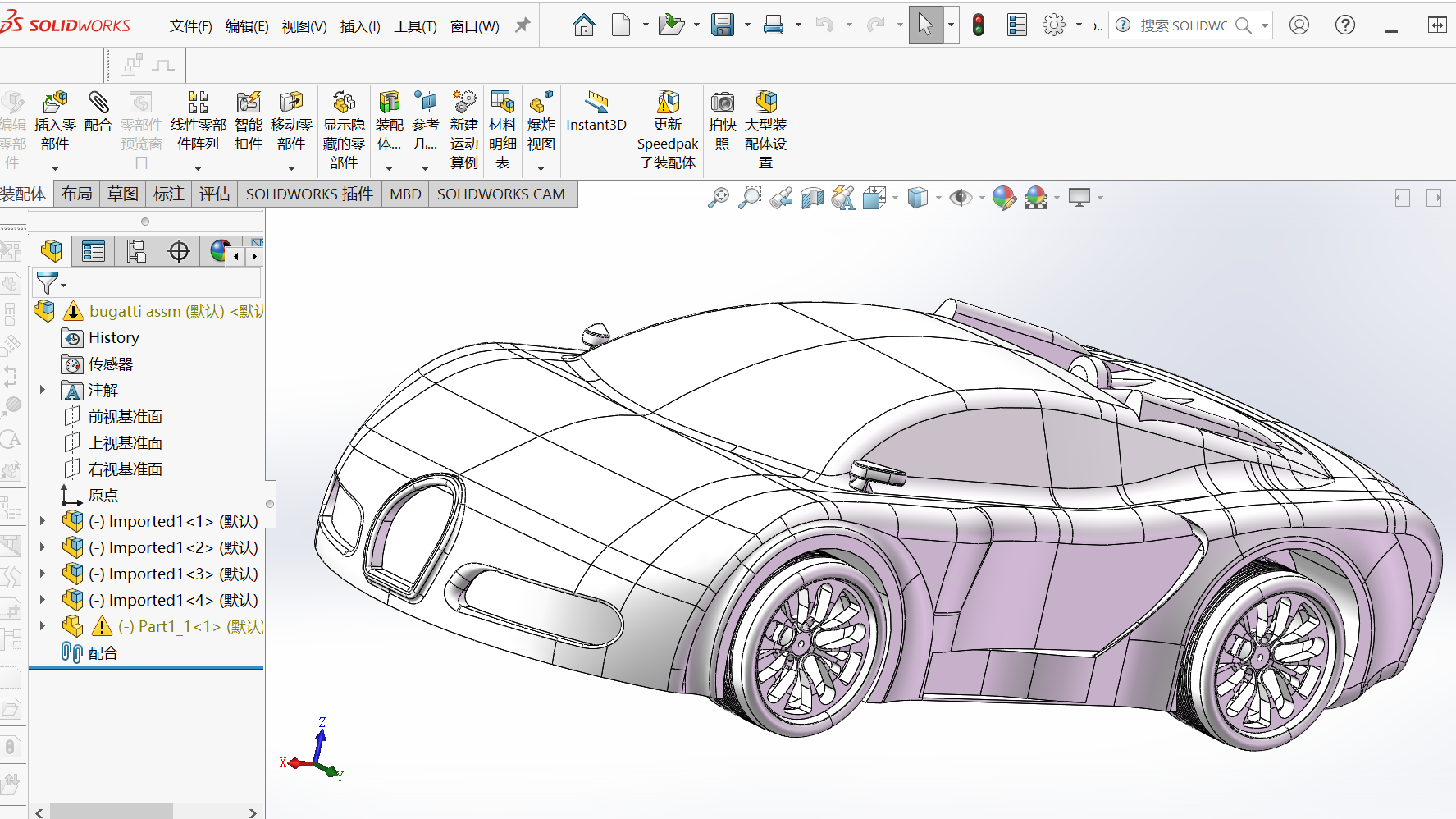Click Exploded View (爆炸视图) tool

coord(541,121)
